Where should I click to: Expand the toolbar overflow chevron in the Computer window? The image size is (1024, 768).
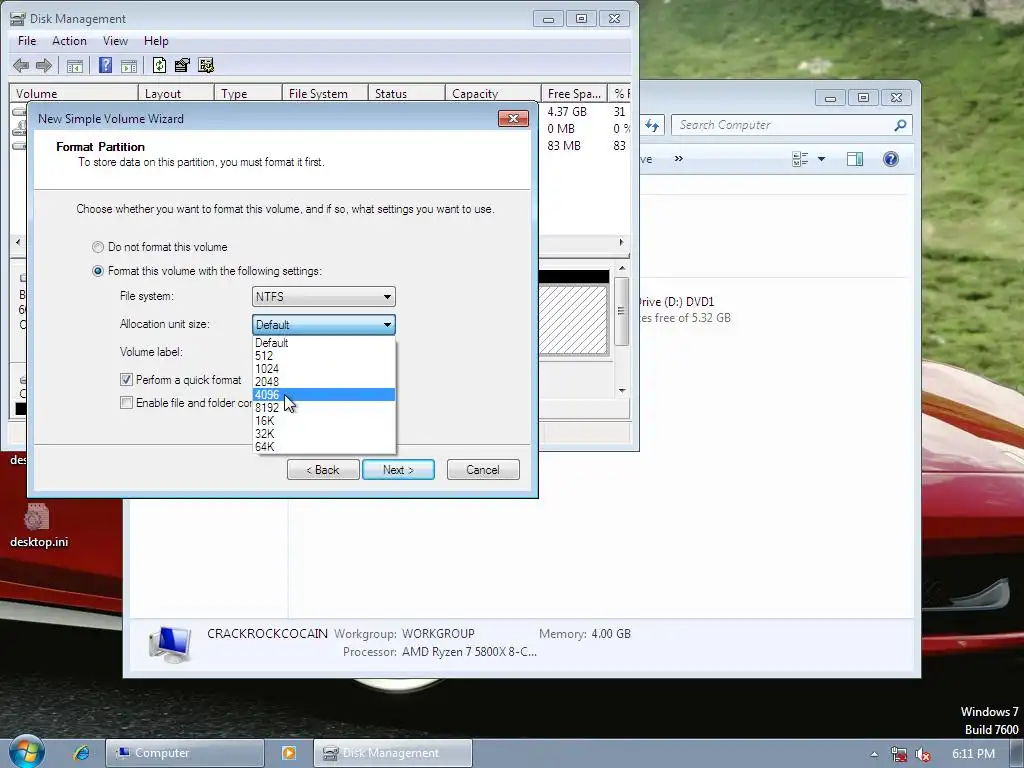point(679,159)
